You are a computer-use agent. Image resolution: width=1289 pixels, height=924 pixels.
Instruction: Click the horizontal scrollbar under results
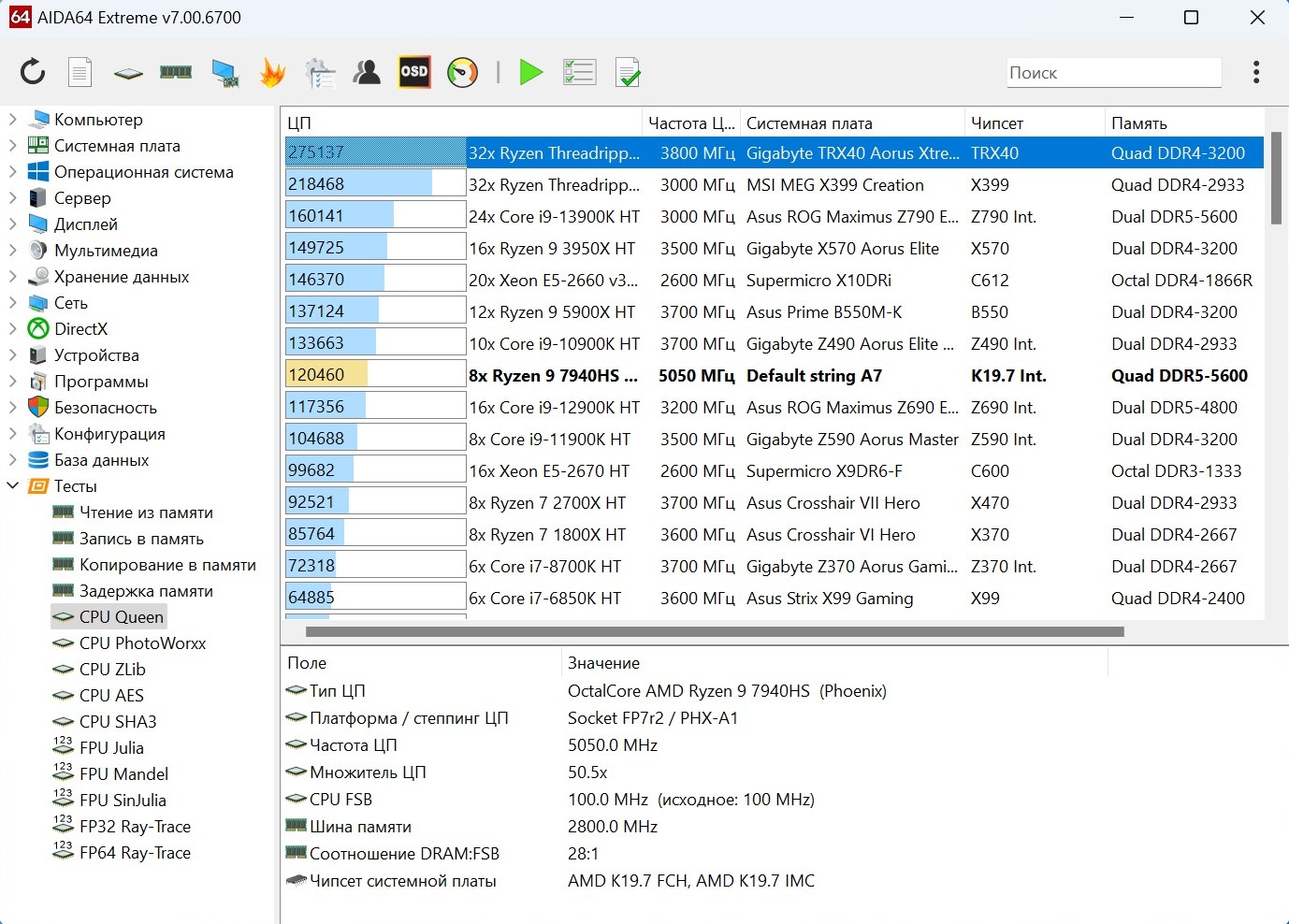tap(715, 632)
